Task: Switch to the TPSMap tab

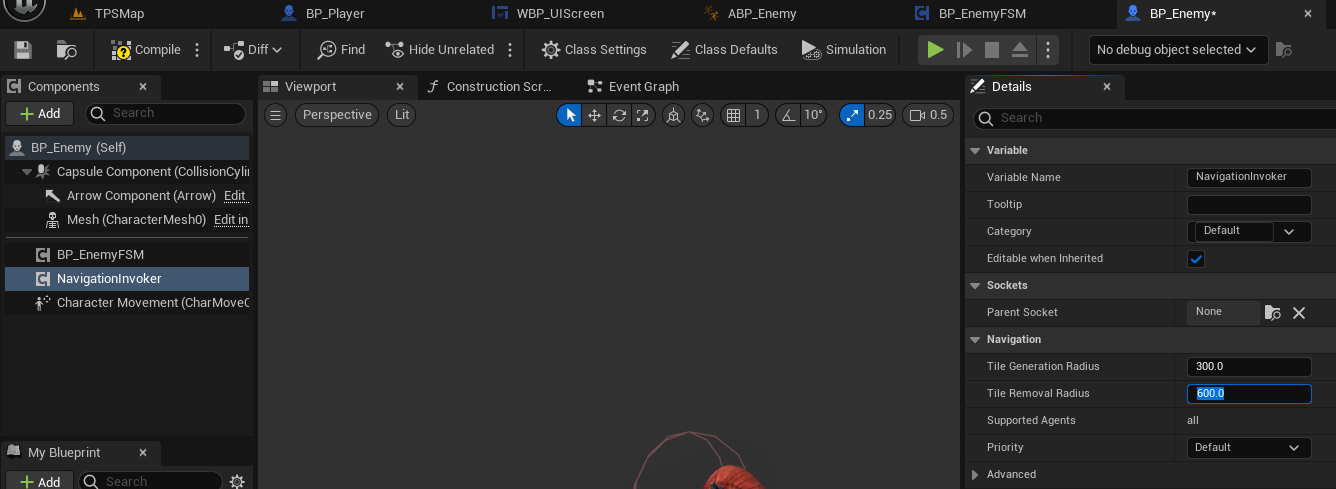Action: pos(119,14)
